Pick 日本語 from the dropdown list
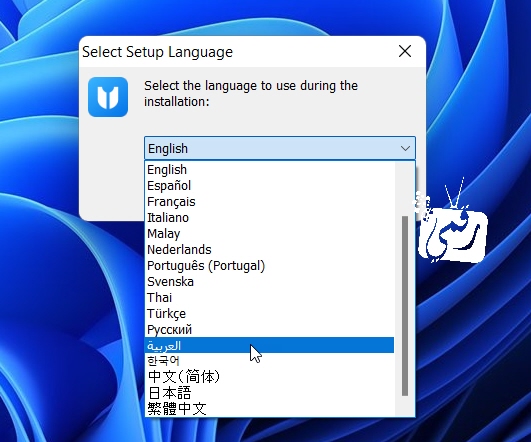This screenshot has height=442, width=531. [270, 393]
